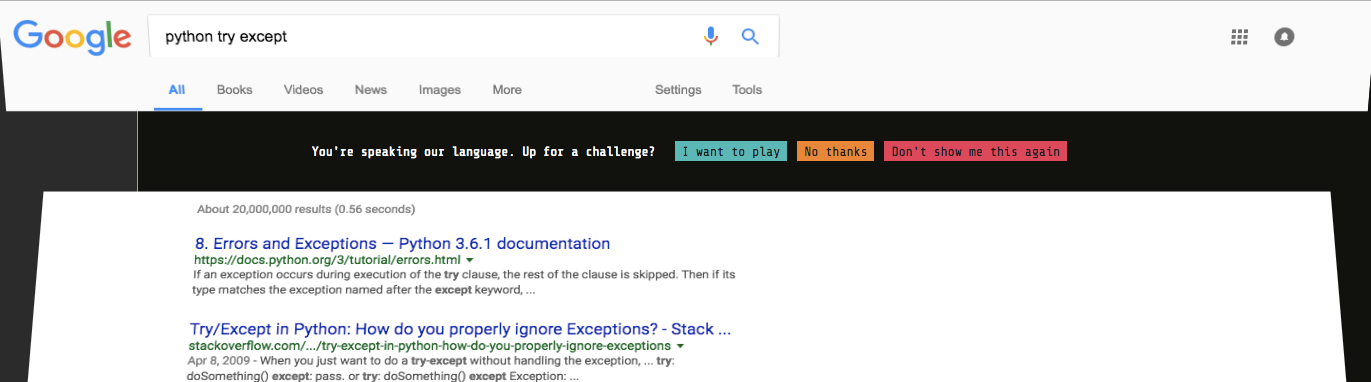Click the About 20,000,000 results text
1371x382 pixels.
306,210
